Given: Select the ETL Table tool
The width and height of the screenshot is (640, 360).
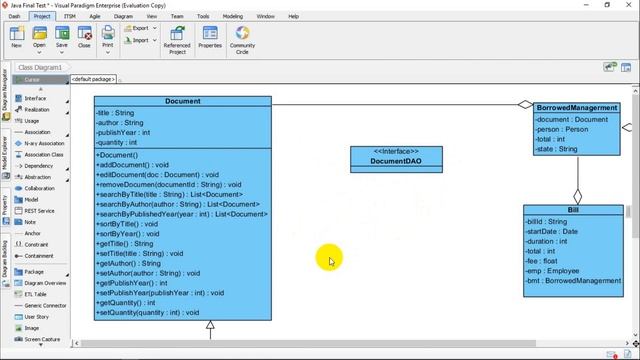Looking at the screenshot, I should (x=35, y=294).
